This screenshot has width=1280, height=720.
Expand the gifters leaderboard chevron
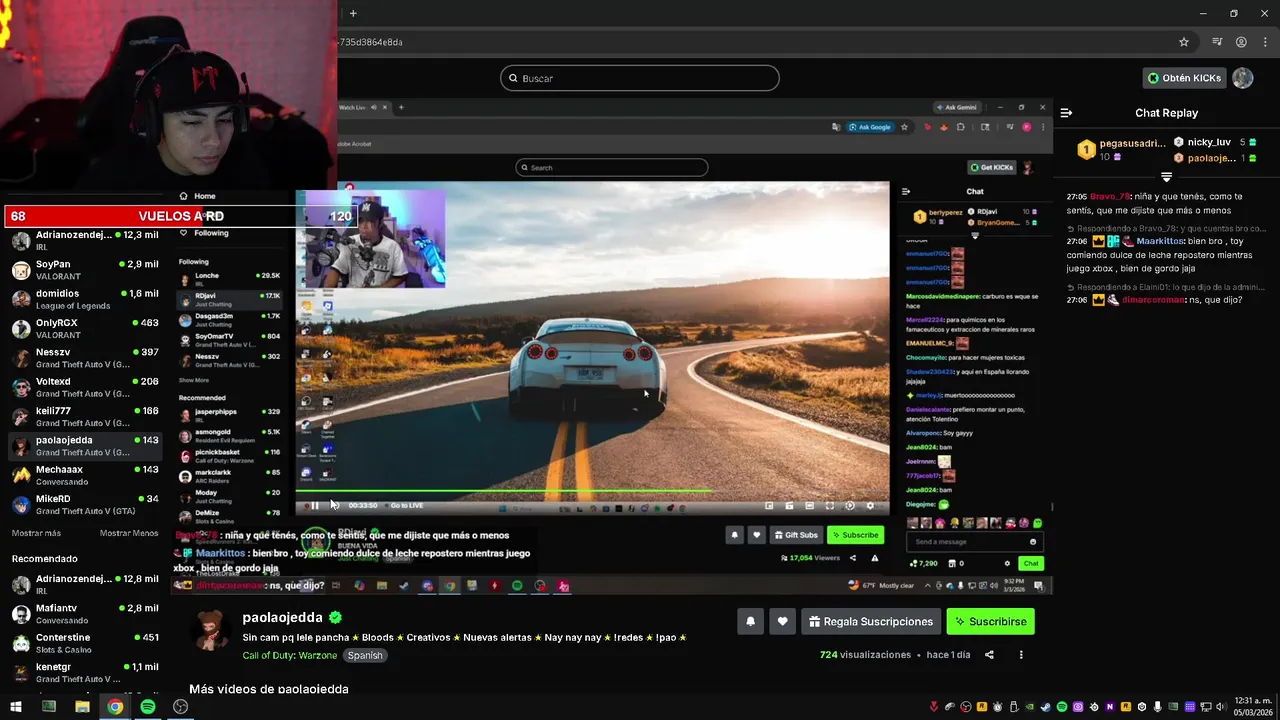pos(1166,177)
